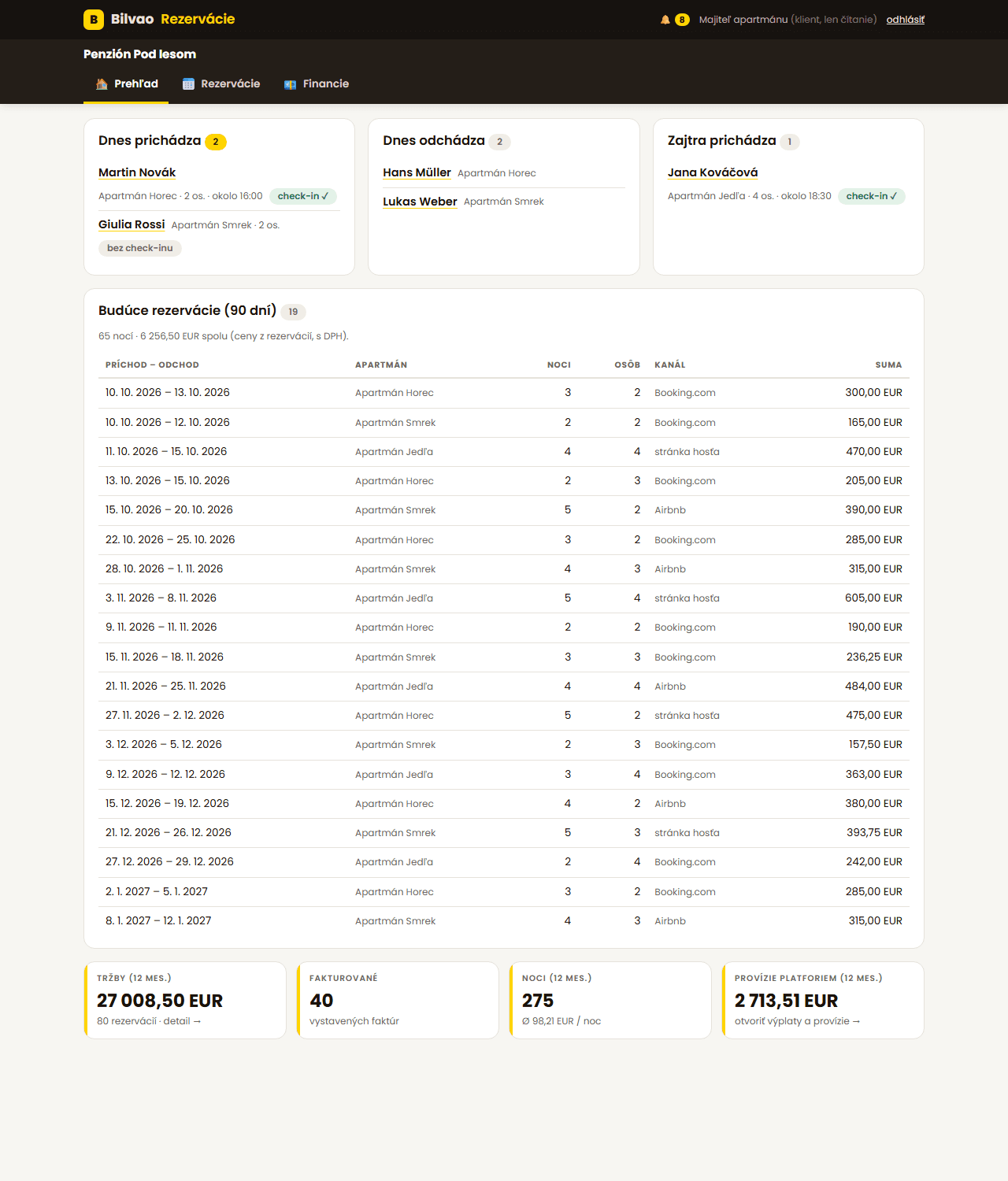
Task: Click the Fakturované count 40
Action: coord(321,1001)
